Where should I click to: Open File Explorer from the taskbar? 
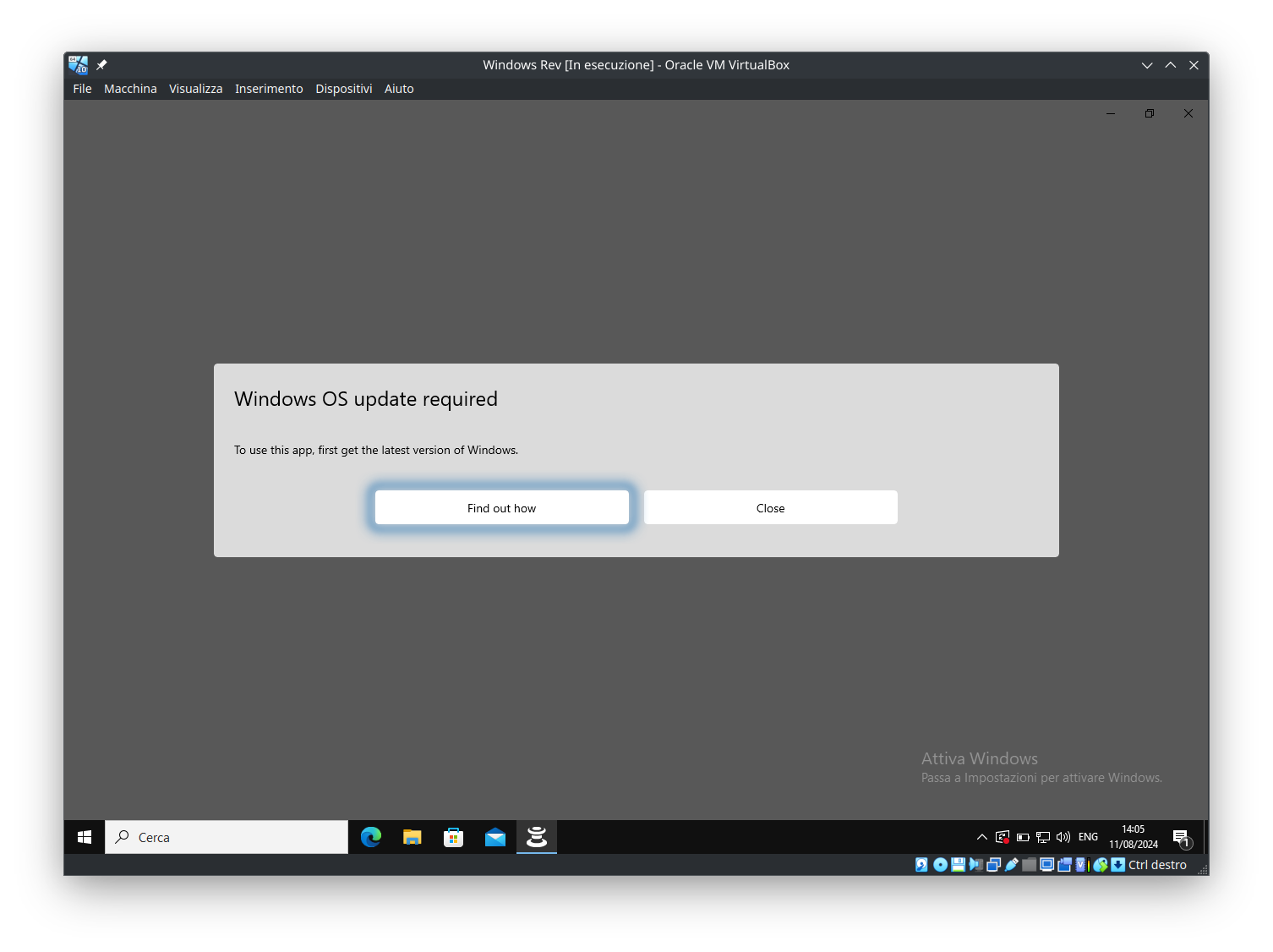pyautogui.click(x=412, y=837)
